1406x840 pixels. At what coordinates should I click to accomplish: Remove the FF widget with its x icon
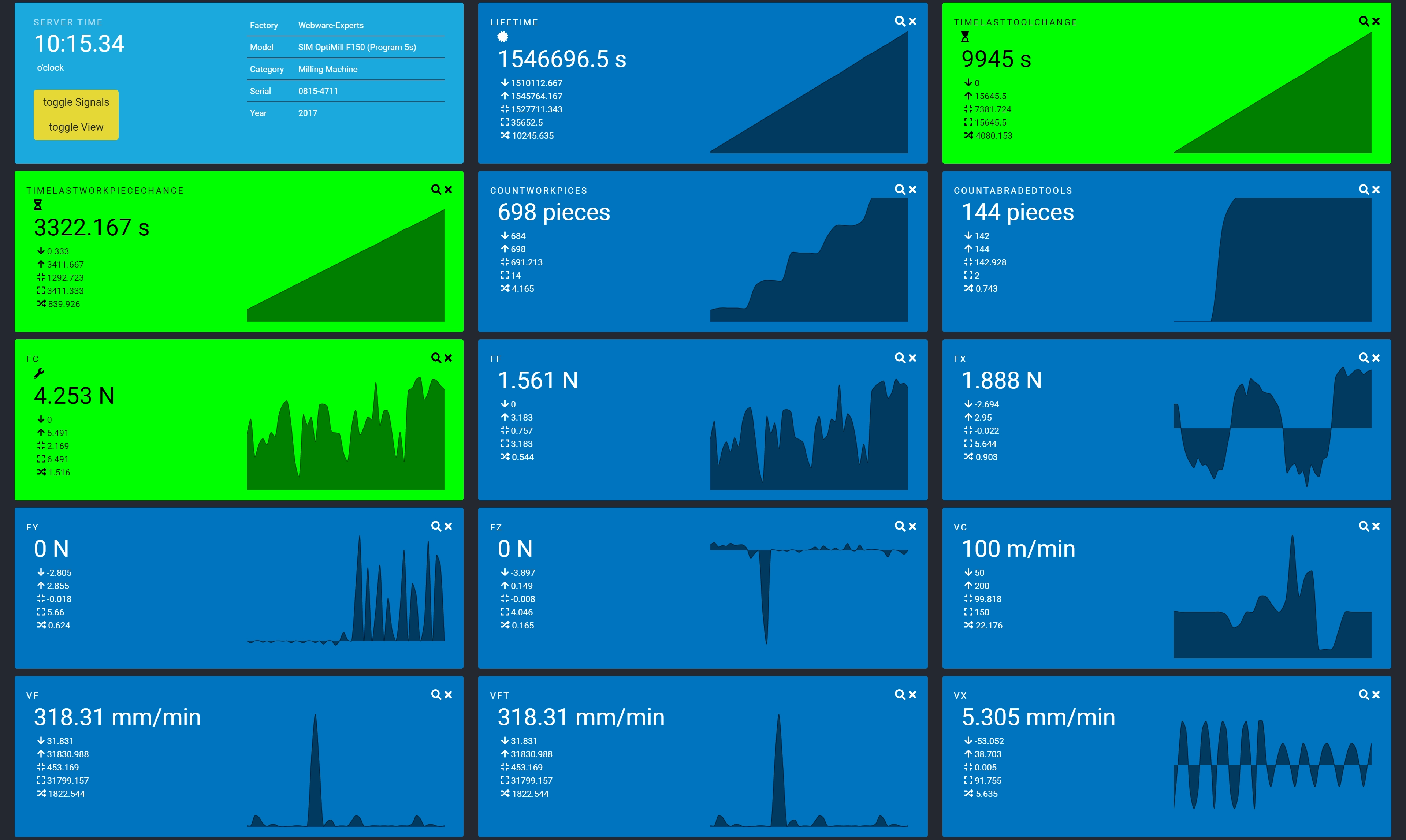click(x=912, y=357)
